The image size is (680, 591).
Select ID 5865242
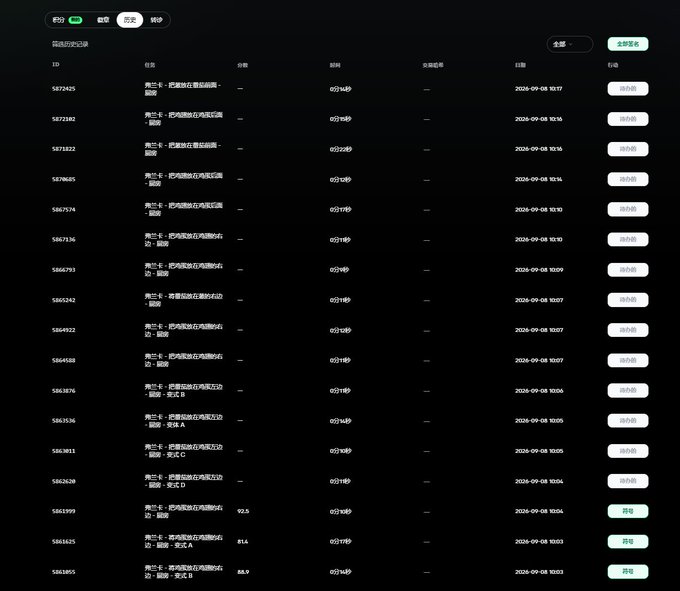(x=64, y=300)
